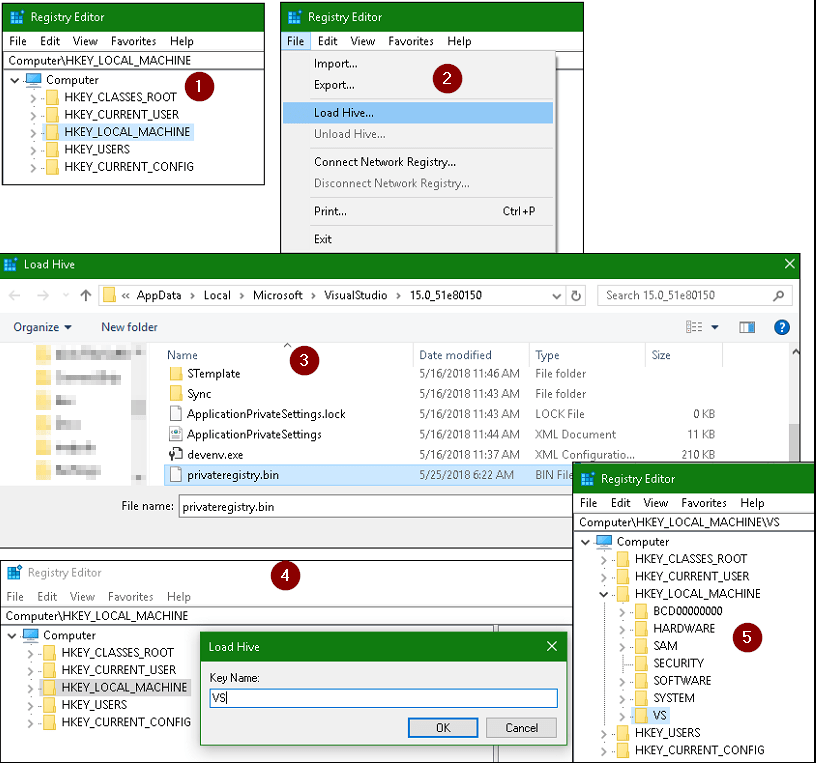The width and height of the screenshot is (816, 763).
Task: Click the Up arrow to go to parent folder
Action: [86, 295]
